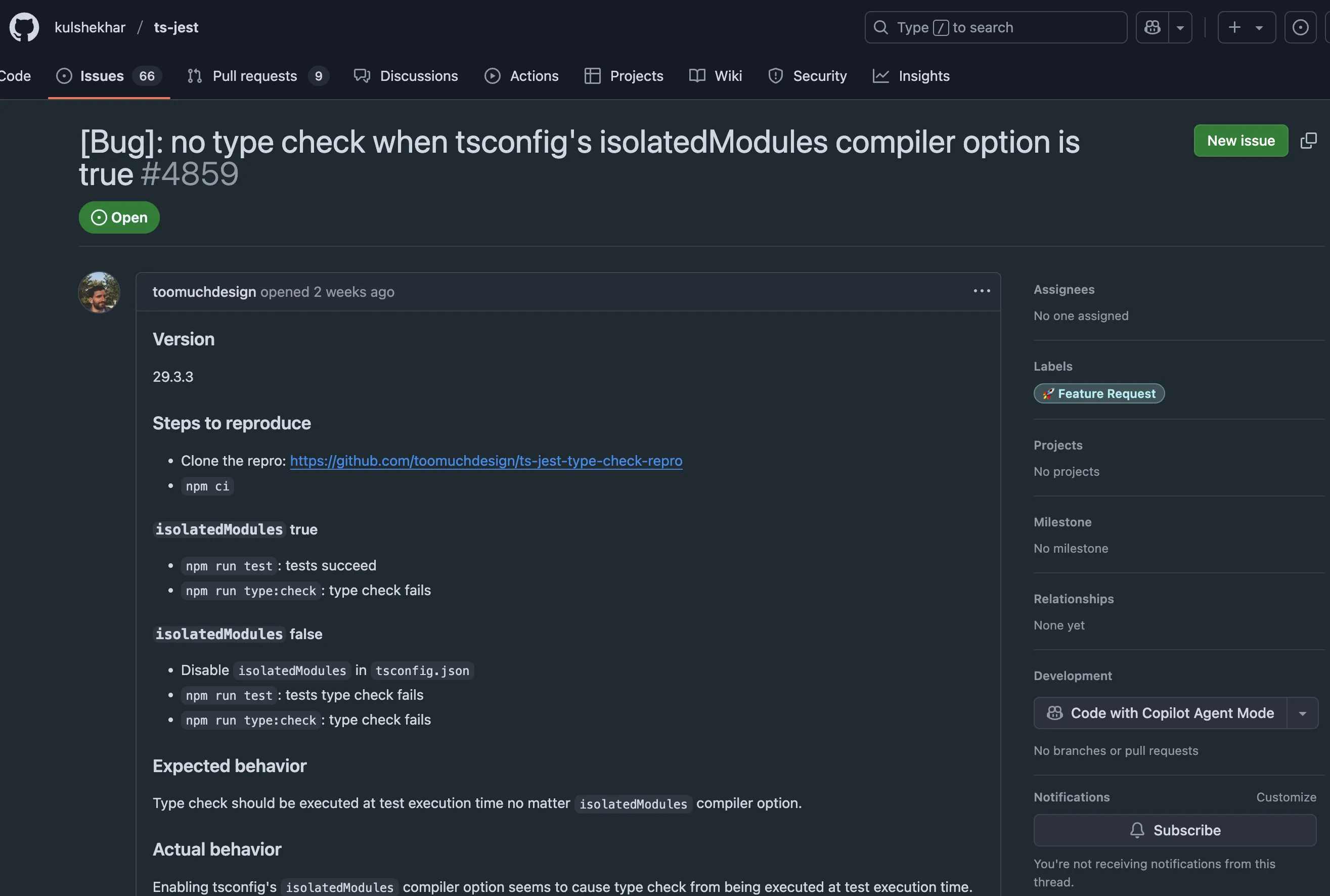Click the Development sidebar heading
Screen dimensions: 1330x896
[1073, 676]
